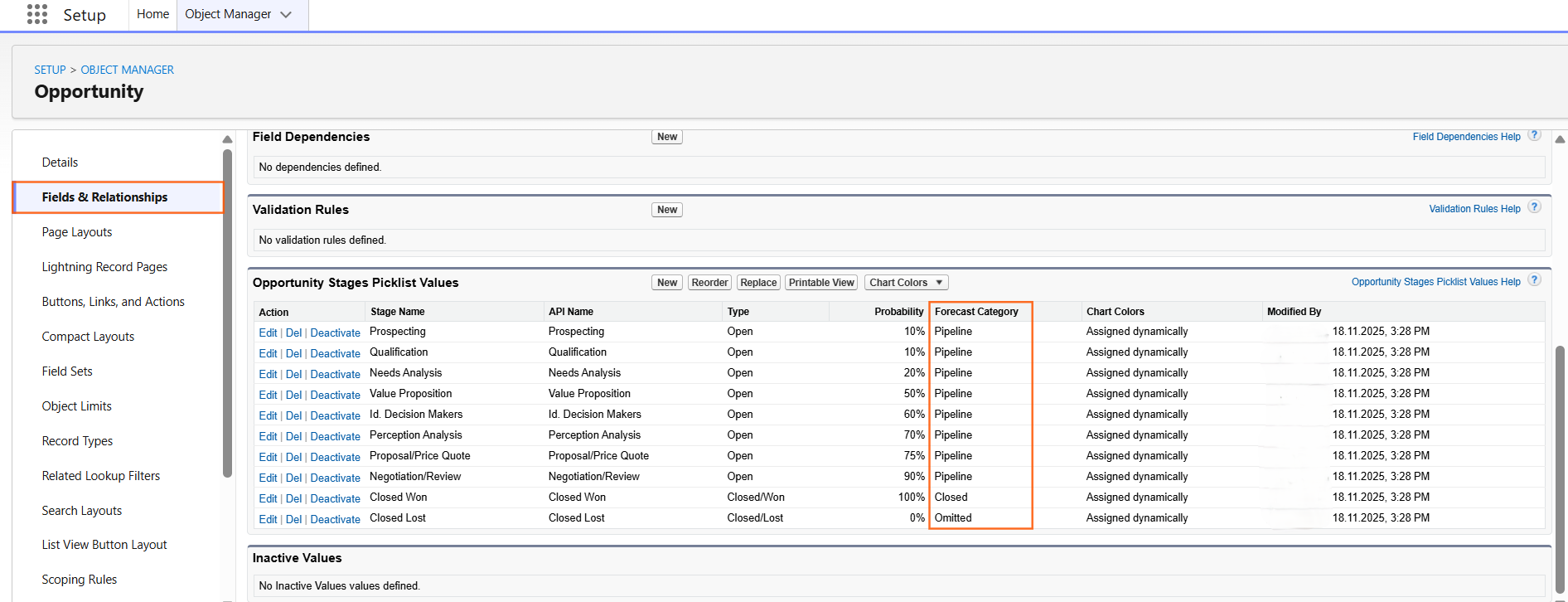Edit the Value Proposition stage

click(268, 395)
